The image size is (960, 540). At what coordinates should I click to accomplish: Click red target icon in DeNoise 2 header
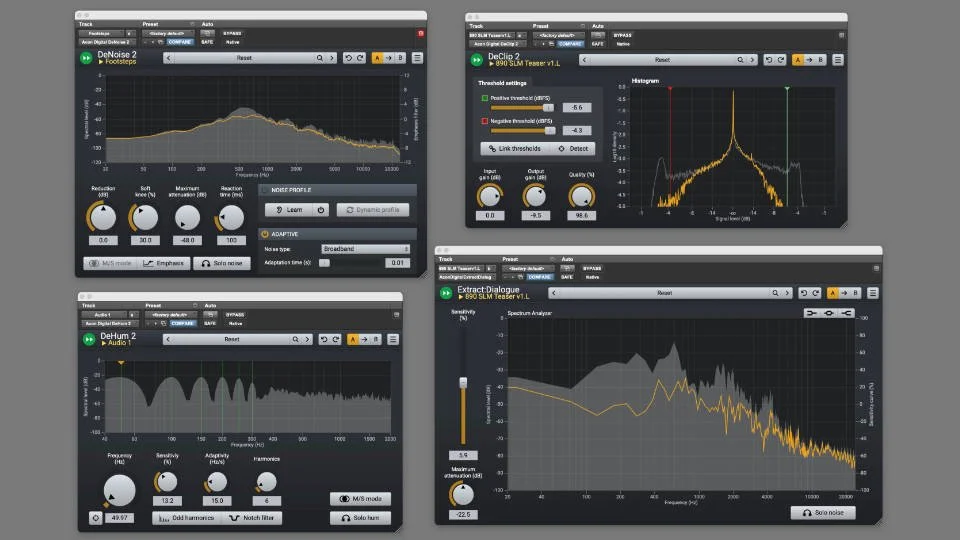click(x=421, y=33)
